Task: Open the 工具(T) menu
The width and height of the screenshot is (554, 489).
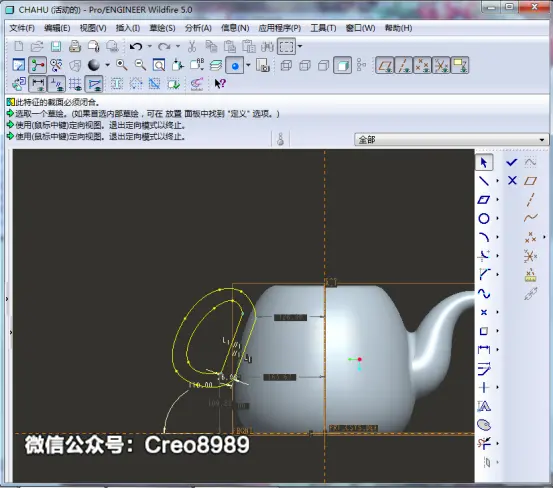Action: pyautogui.click(x=323, y=28)
